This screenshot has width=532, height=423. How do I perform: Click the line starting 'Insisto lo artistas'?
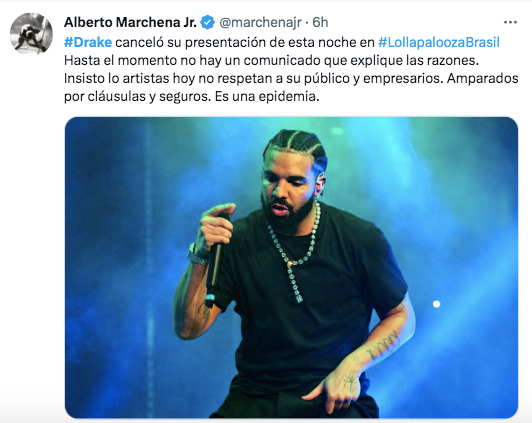pos(291,78)
